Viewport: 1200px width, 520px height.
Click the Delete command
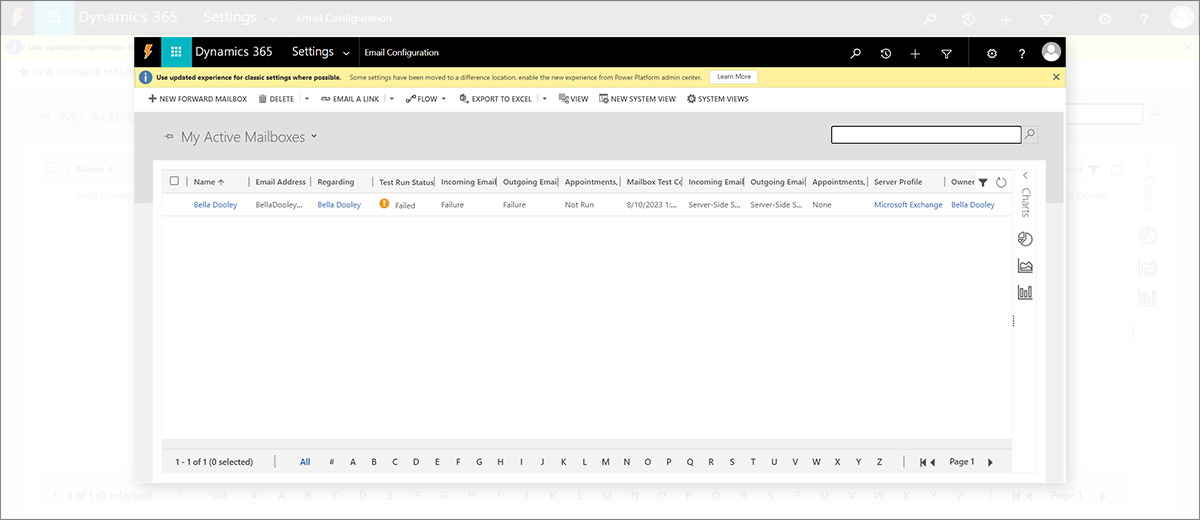[x=276, y=99]
